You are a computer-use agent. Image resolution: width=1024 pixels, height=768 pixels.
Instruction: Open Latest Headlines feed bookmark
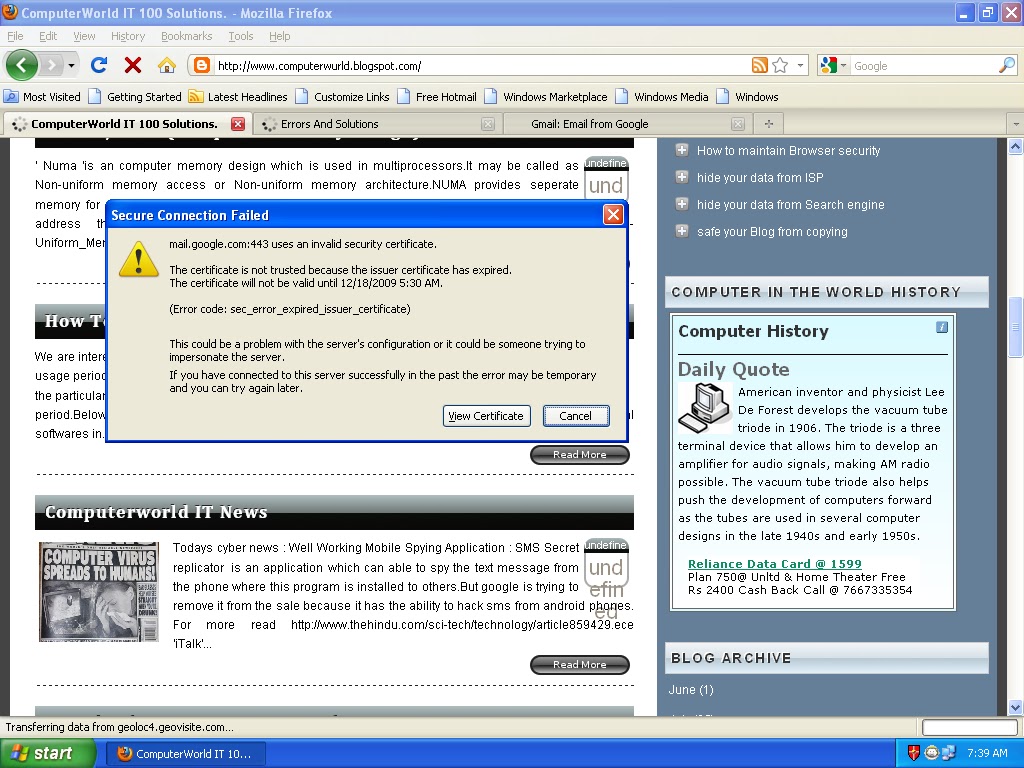coord(238,97)
